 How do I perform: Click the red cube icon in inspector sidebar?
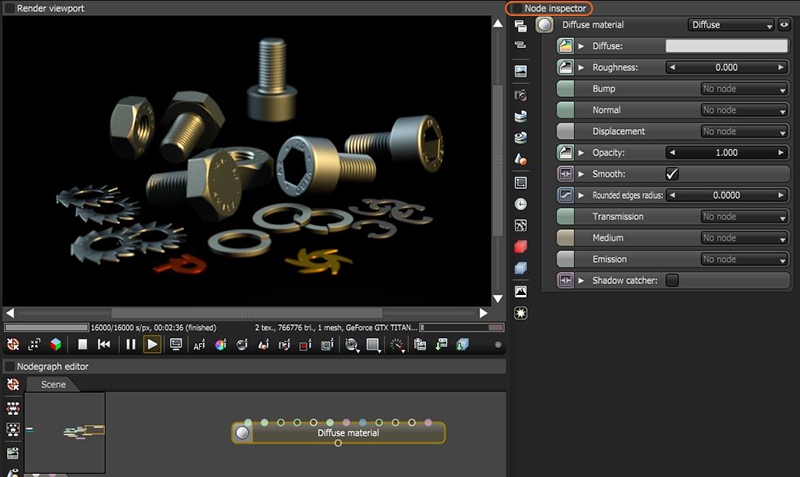tap(520, 246)
